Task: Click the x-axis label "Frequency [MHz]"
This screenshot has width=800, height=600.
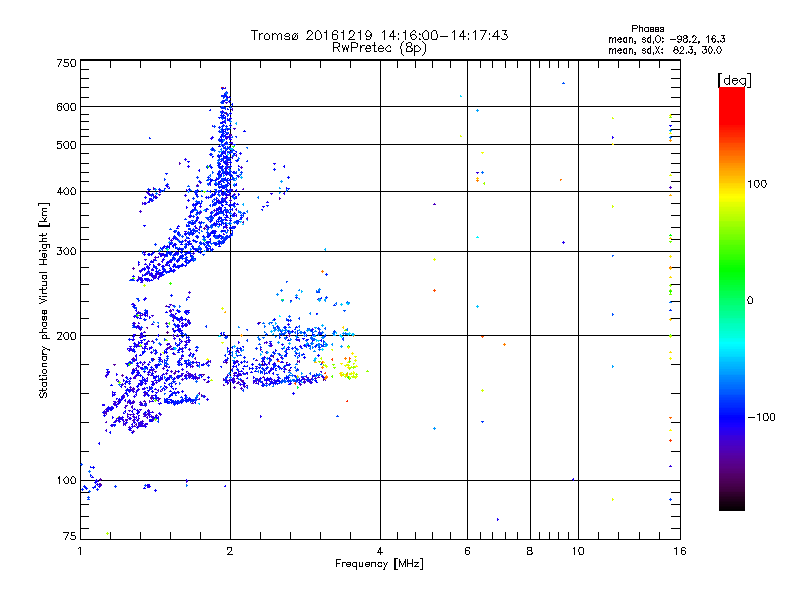Action: [379, 564]
